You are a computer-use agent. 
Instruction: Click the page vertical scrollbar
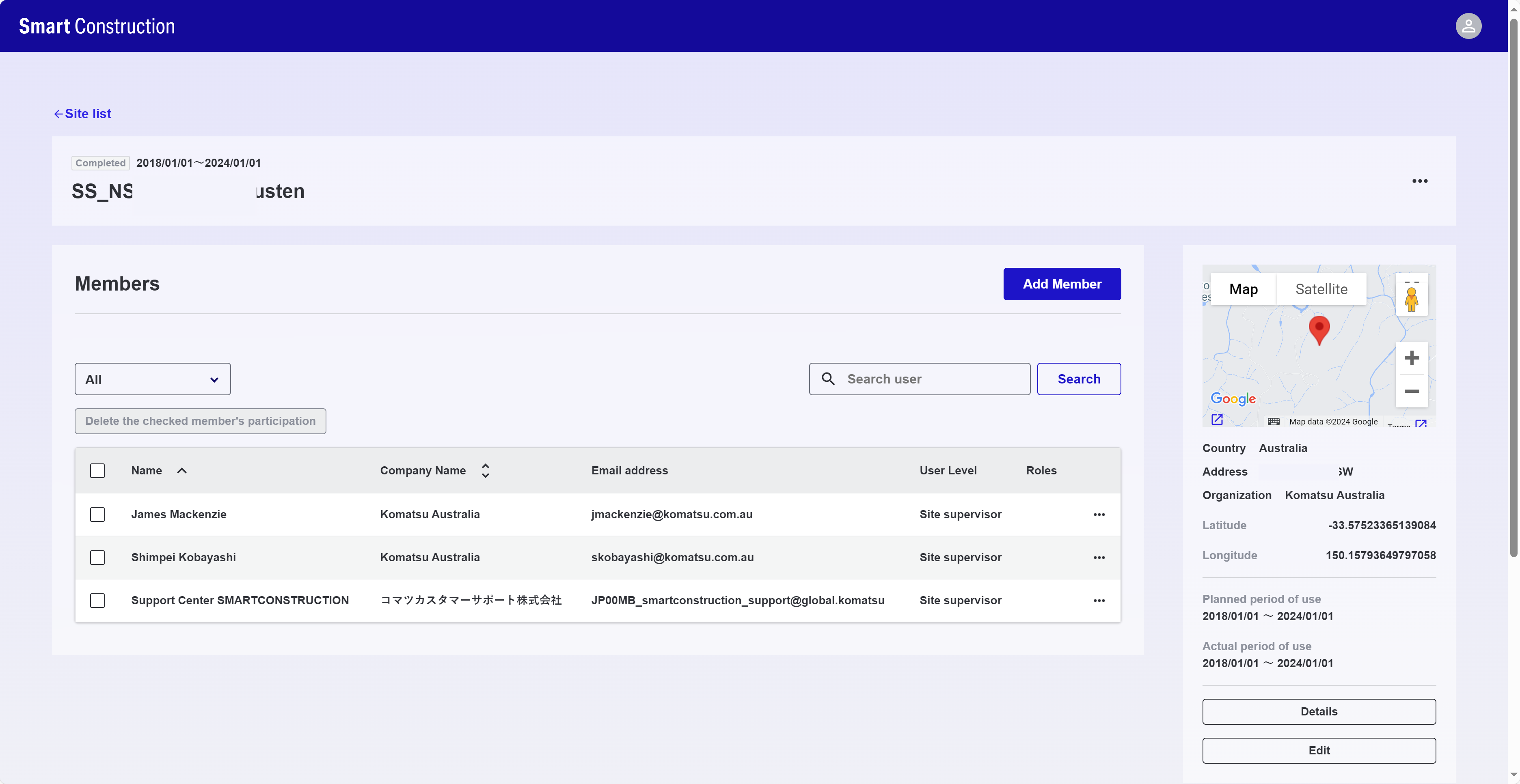pos(1514,287)
